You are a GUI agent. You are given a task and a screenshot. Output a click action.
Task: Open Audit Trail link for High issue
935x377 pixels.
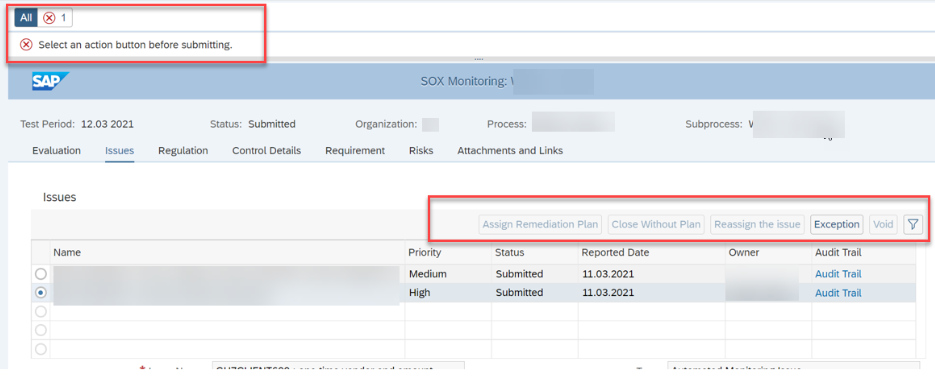click(x=838, y=293)
